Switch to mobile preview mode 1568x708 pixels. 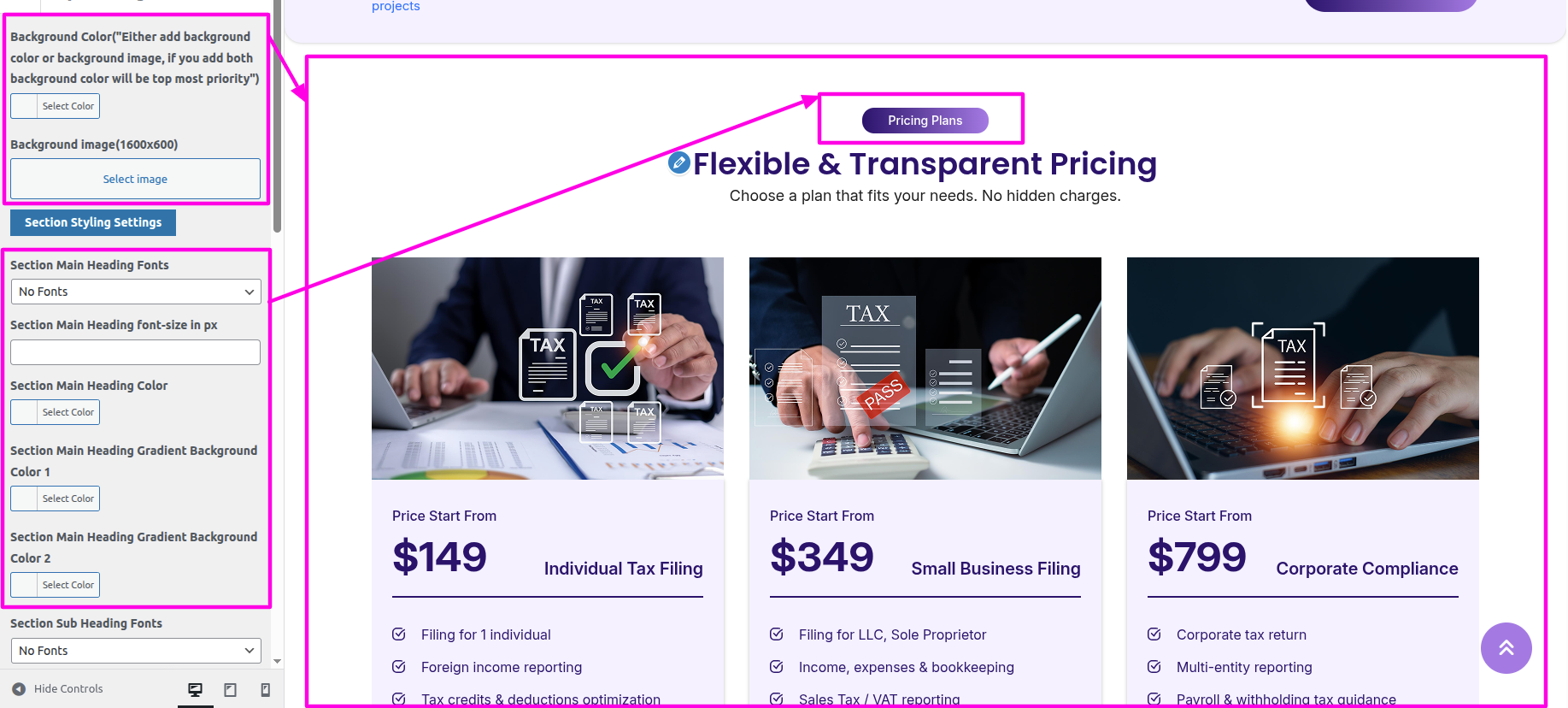pos(265,690)
